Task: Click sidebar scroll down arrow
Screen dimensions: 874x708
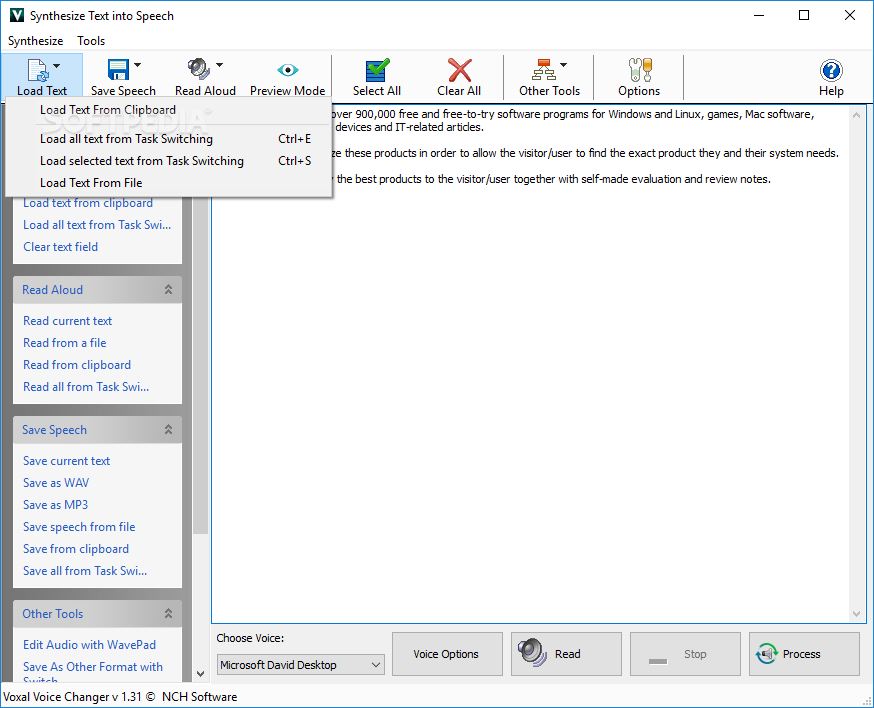Action: click(x=200, y=673)
